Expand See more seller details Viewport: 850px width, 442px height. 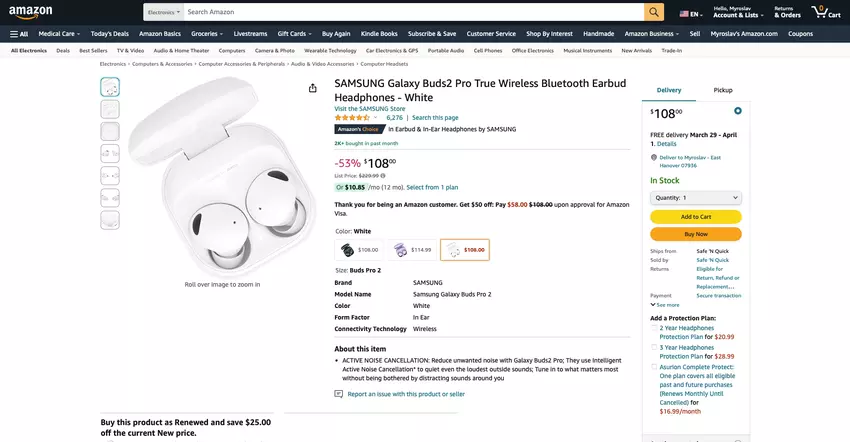point(665,305)
